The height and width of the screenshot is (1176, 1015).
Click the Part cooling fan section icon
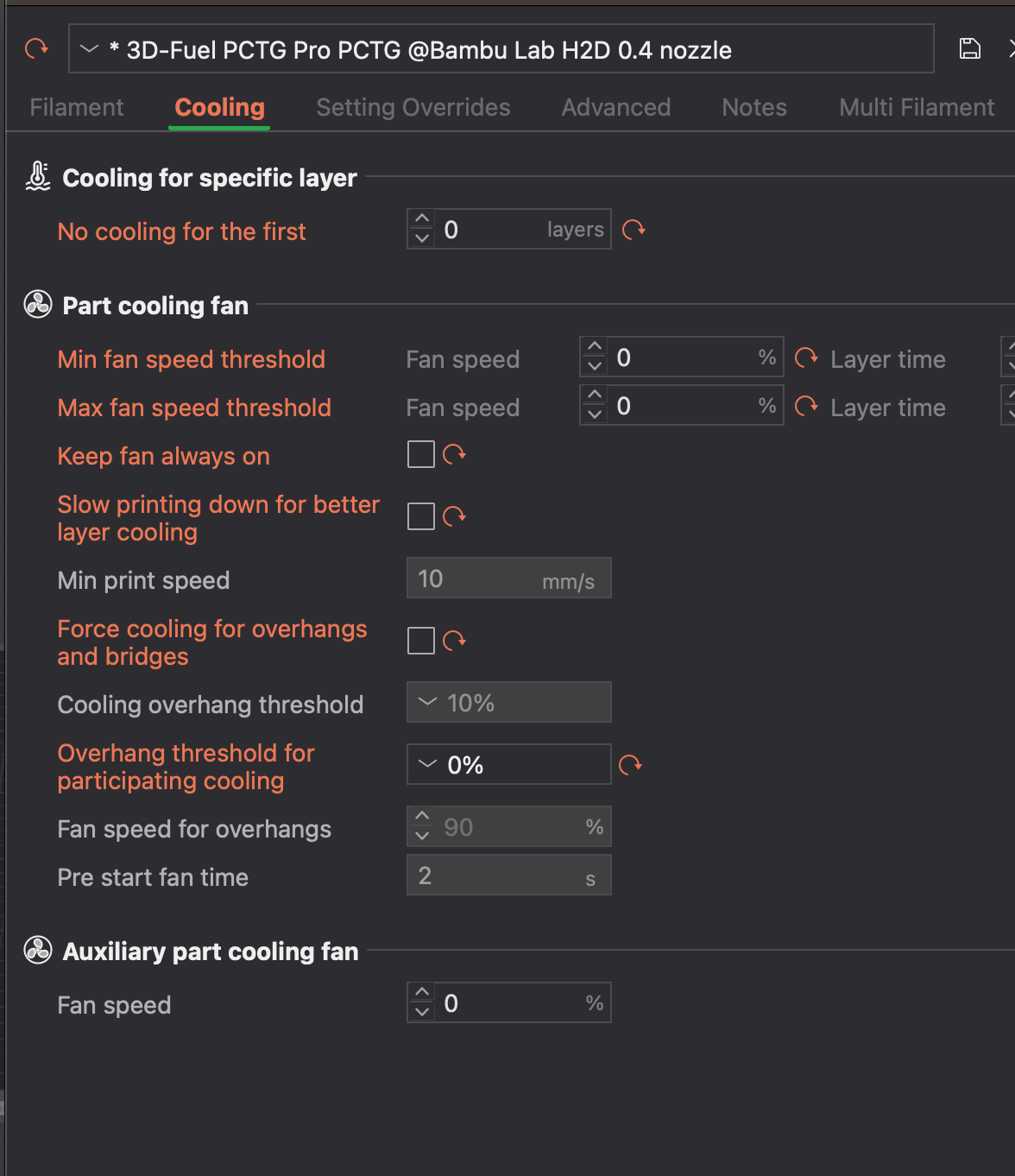pyautogui.click(x=38, y=304)
